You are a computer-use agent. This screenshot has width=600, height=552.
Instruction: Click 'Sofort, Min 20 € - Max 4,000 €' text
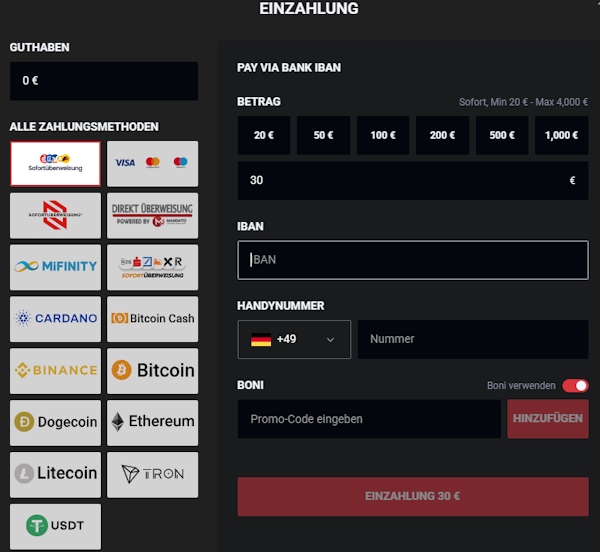pos(523,102)
